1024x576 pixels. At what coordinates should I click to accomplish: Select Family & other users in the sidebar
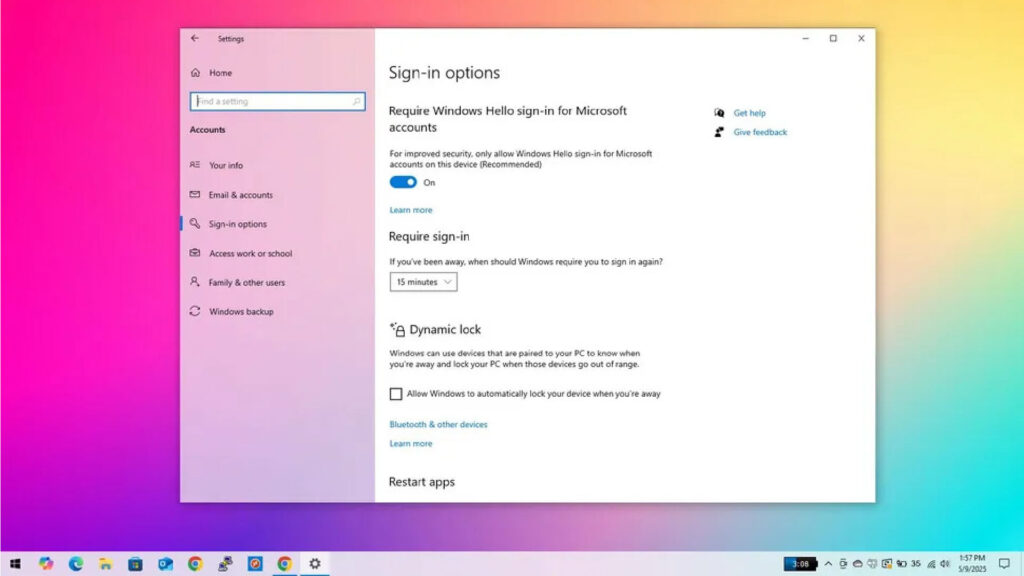point(246,283)
